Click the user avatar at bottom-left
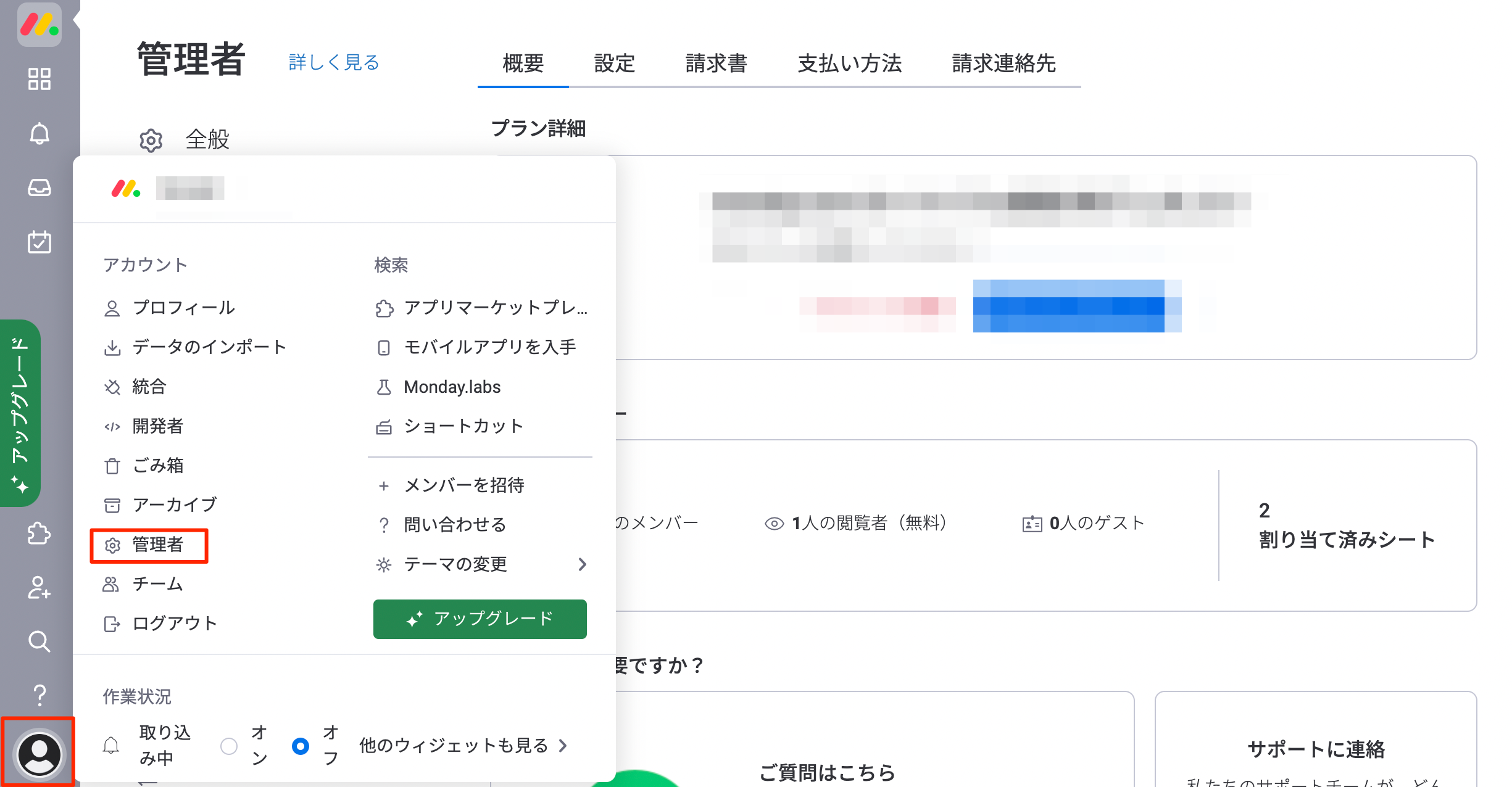 39,754
